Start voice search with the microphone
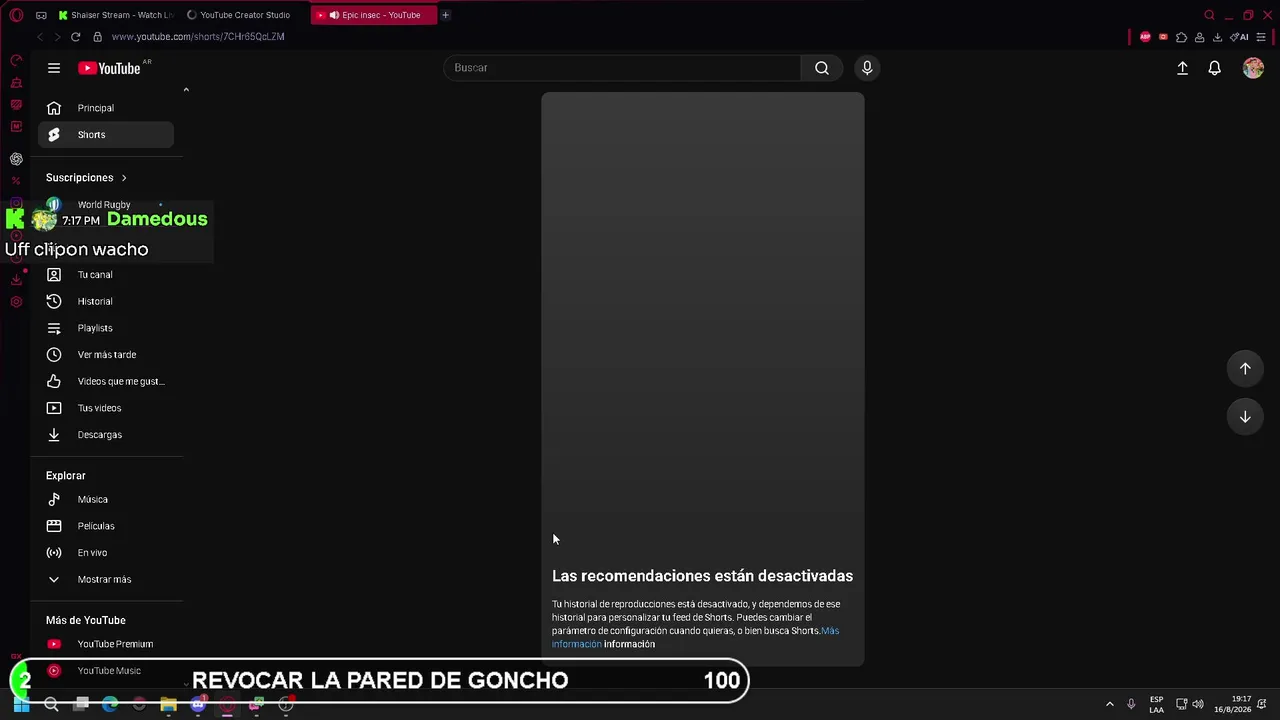 coord(867,68)
